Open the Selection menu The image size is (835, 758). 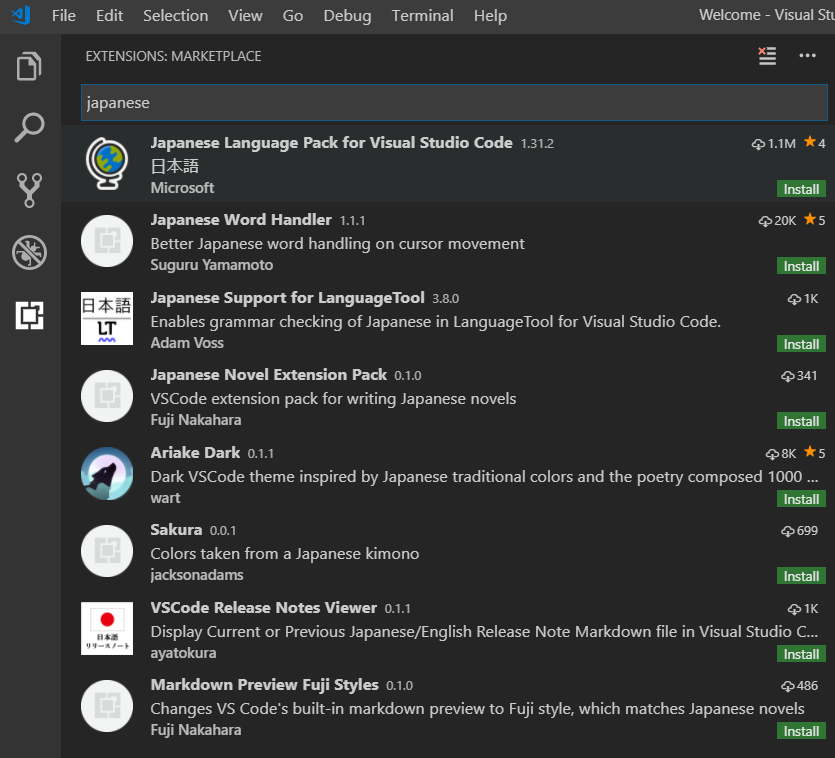click(x=176, y=15)
